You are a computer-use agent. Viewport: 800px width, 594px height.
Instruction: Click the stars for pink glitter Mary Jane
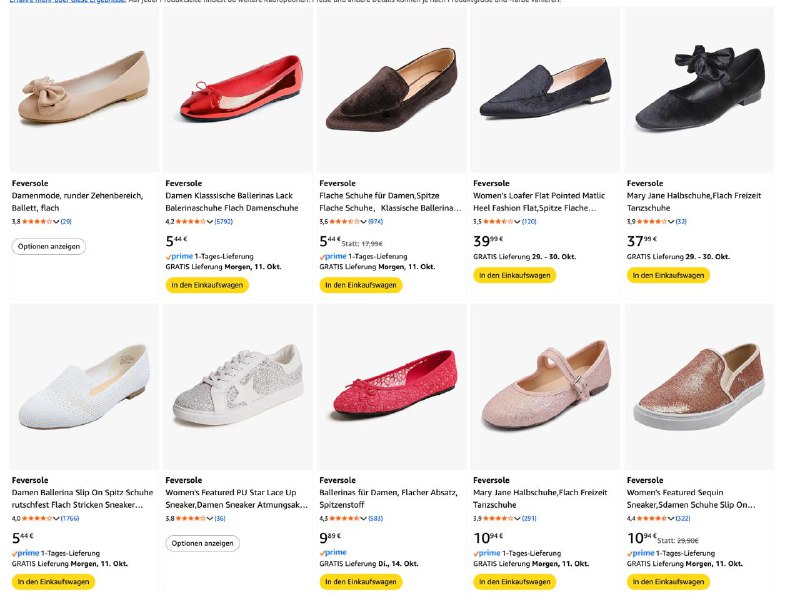(501, 518)
